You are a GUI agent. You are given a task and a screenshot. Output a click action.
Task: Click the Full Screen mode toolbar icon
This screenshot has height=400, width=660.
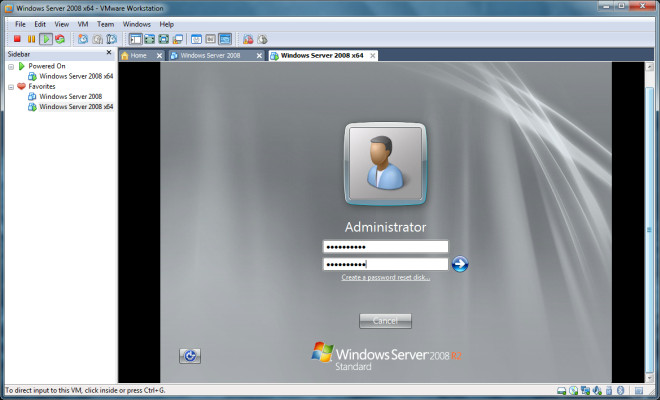(x=163, y=39)
